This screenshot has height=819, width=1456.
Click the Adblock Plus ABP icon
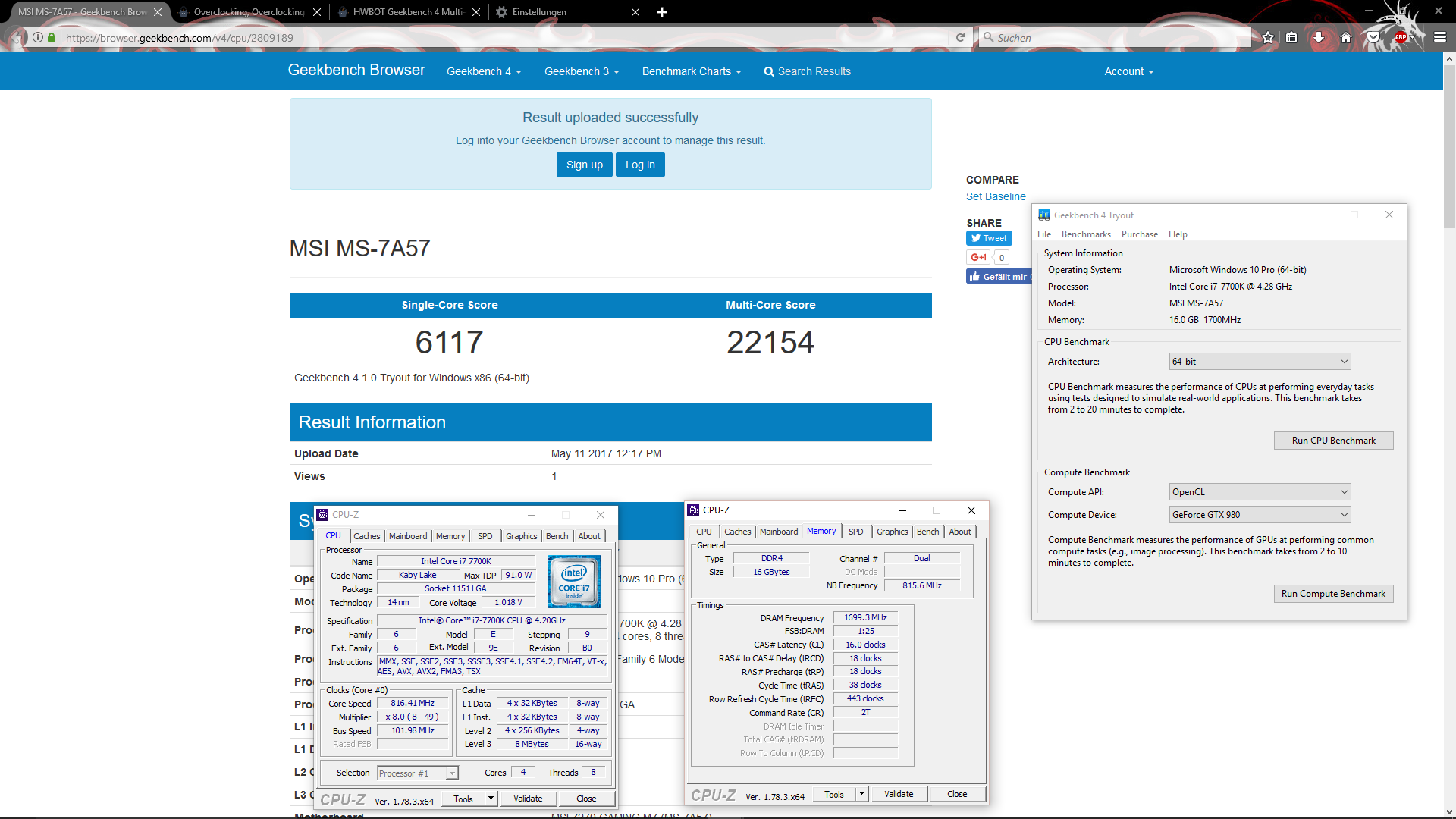(x=1400, y=37)
